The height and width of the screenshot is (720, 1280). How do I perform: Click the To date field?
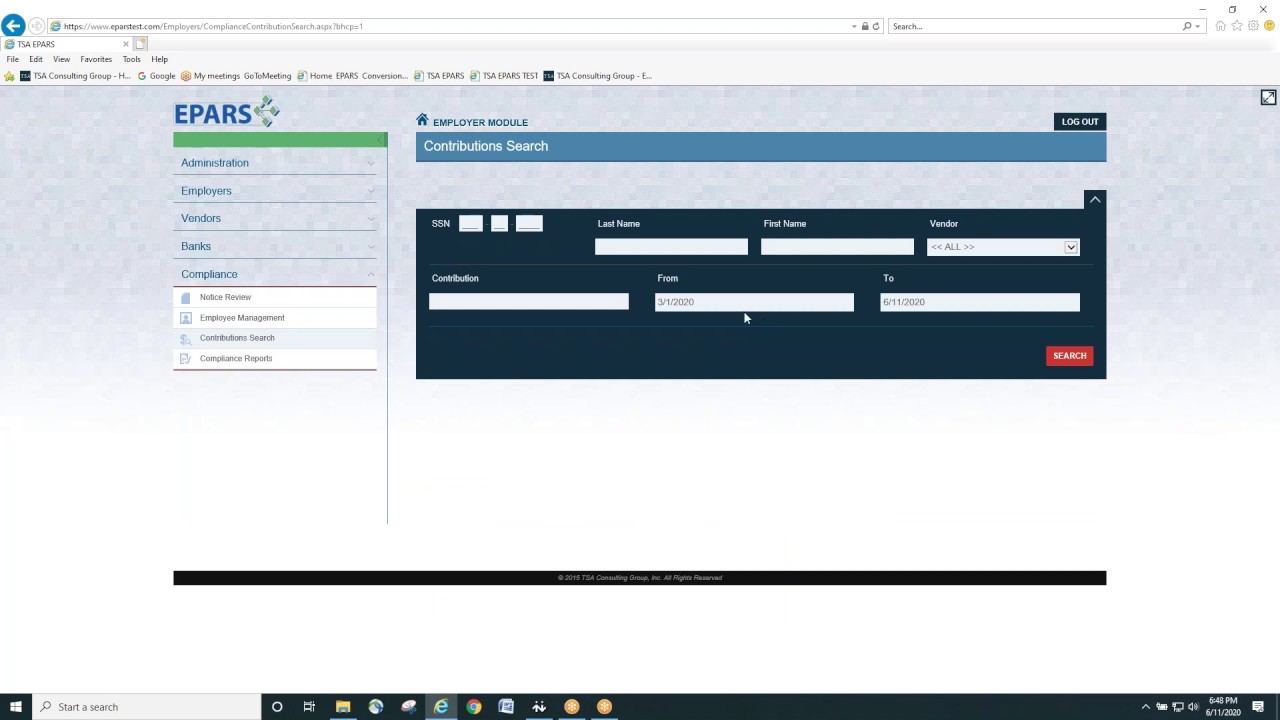(x=980, y=302)
